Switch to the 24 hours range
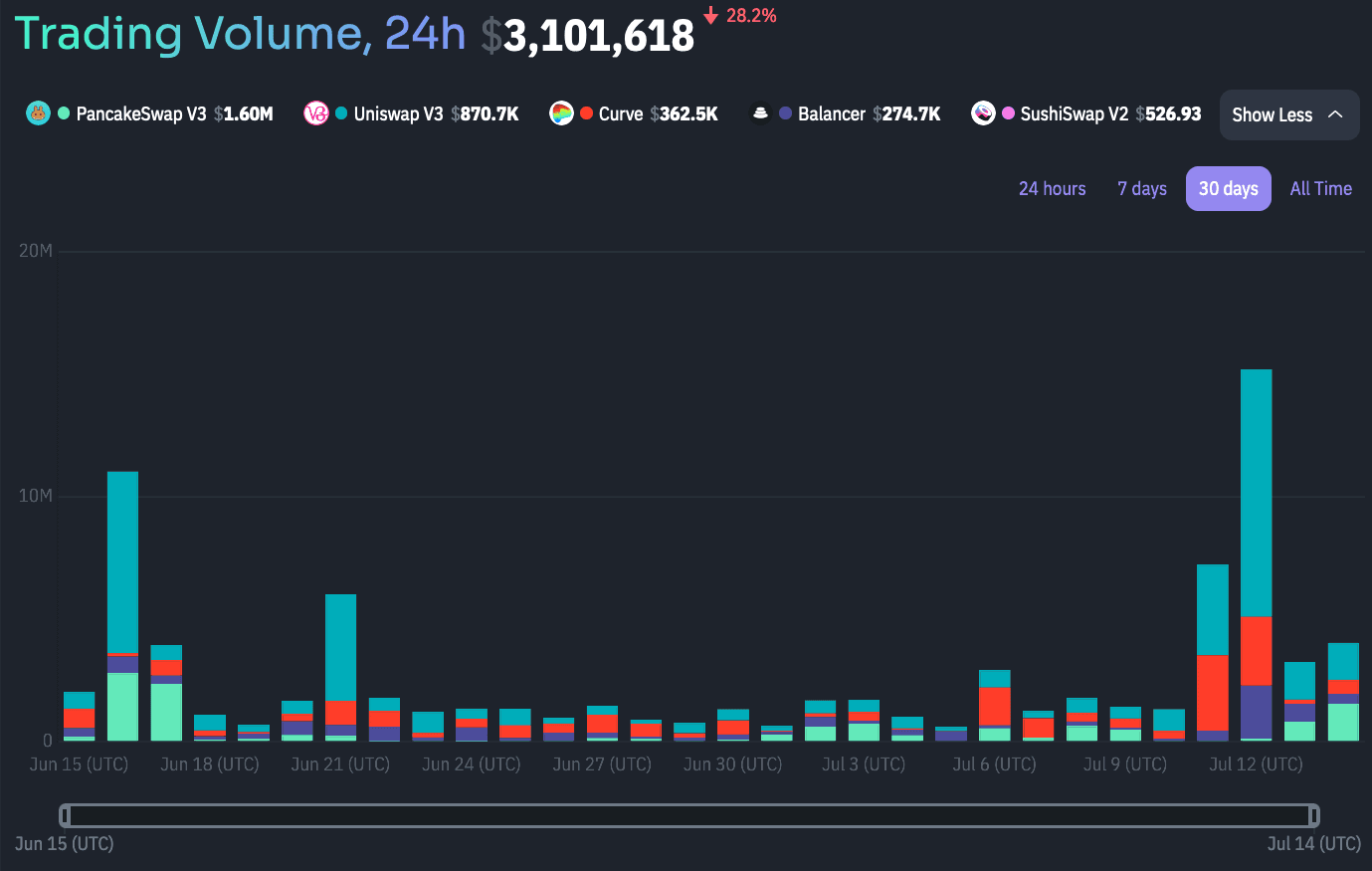The width and height of the screenshot is (1372, 871). [1052, 188]
